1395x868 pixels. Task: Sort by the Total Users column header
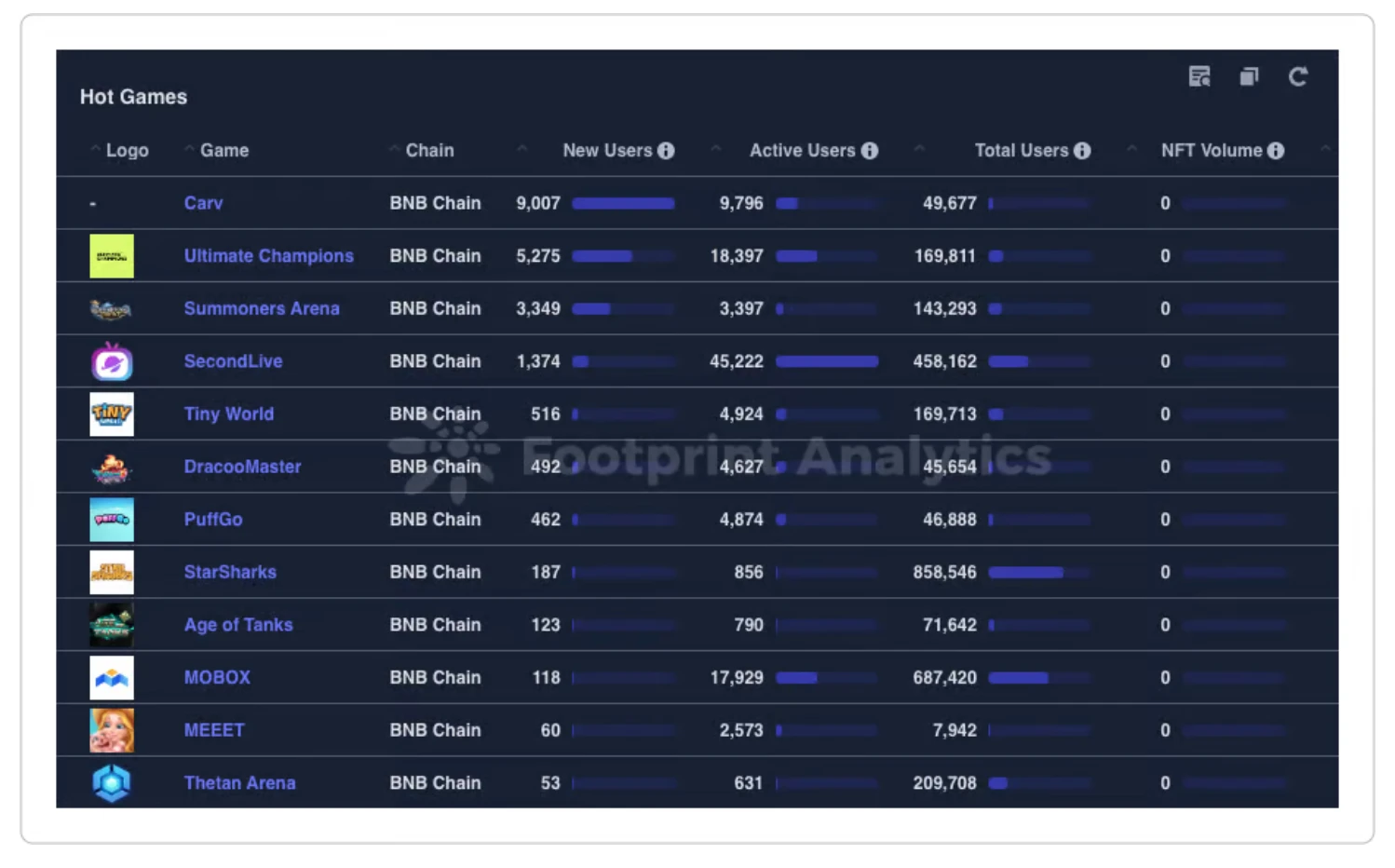coord(1021,151)
